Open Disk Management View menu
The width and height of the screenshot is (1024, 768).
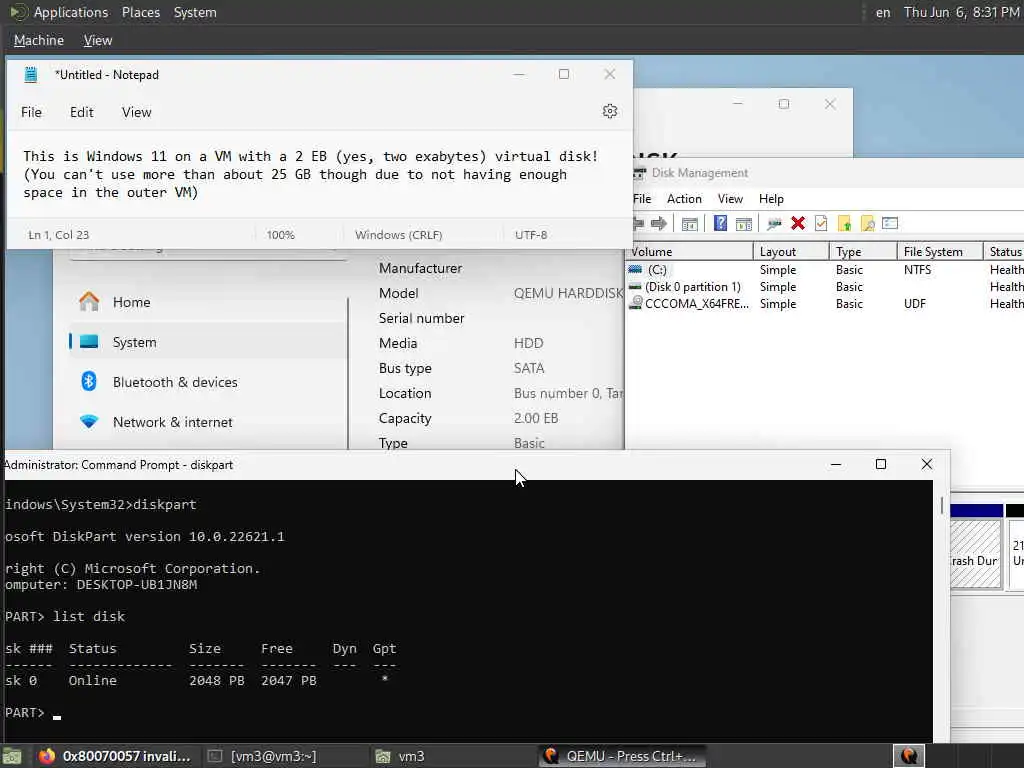point(730,199)
